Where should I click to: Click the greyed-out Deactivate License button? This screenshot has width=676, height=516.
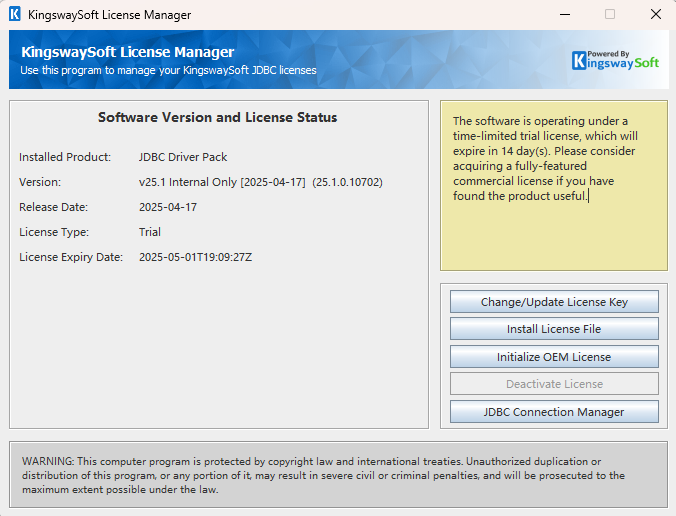(554, 384)
